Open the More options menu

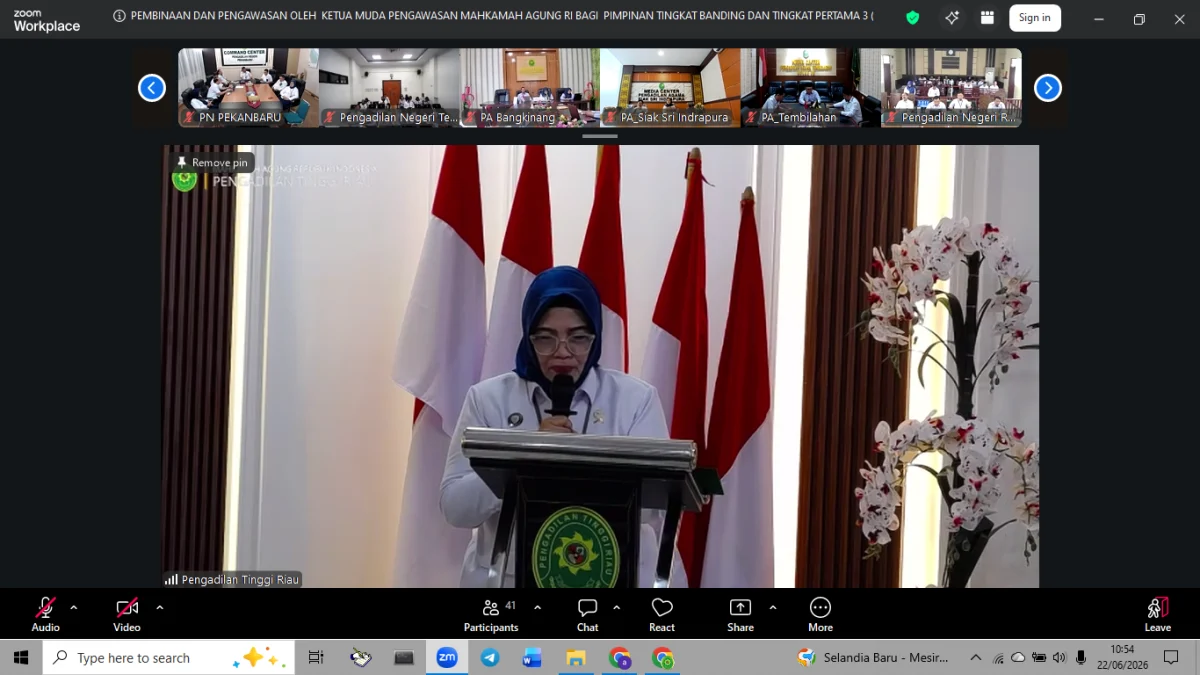pos(820,614)
